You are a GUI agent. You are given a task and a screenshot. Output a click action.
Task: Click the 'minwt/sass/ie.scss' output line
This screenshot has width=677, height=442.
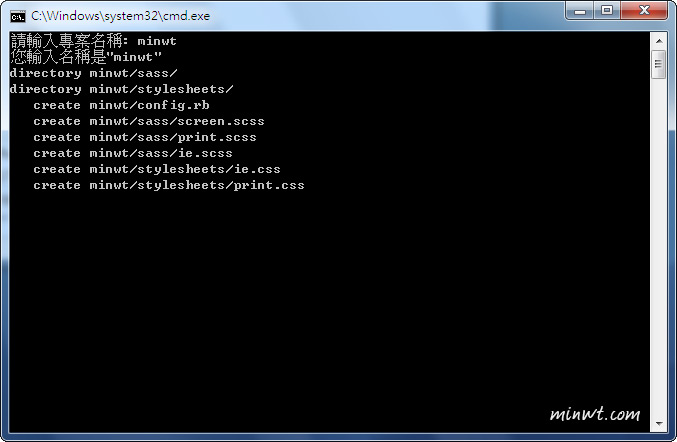coord(133,153)
